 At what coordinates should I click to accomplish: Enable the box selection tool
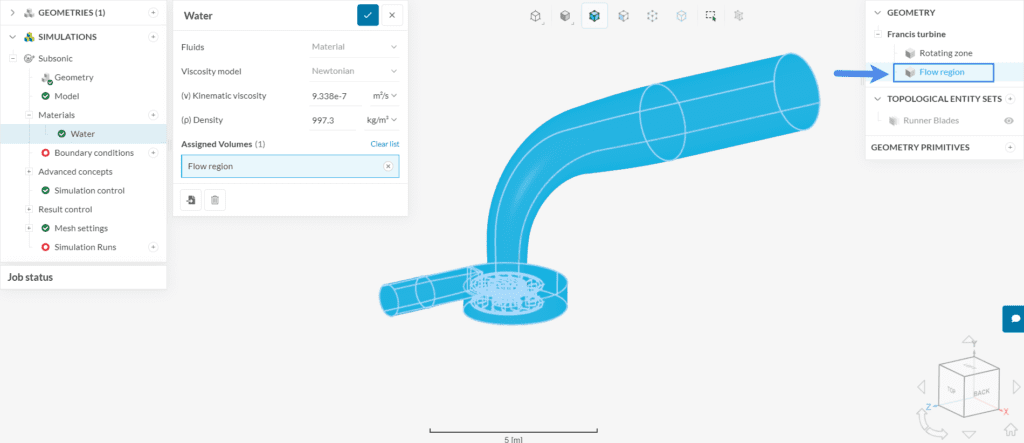(x=711, y=16)
